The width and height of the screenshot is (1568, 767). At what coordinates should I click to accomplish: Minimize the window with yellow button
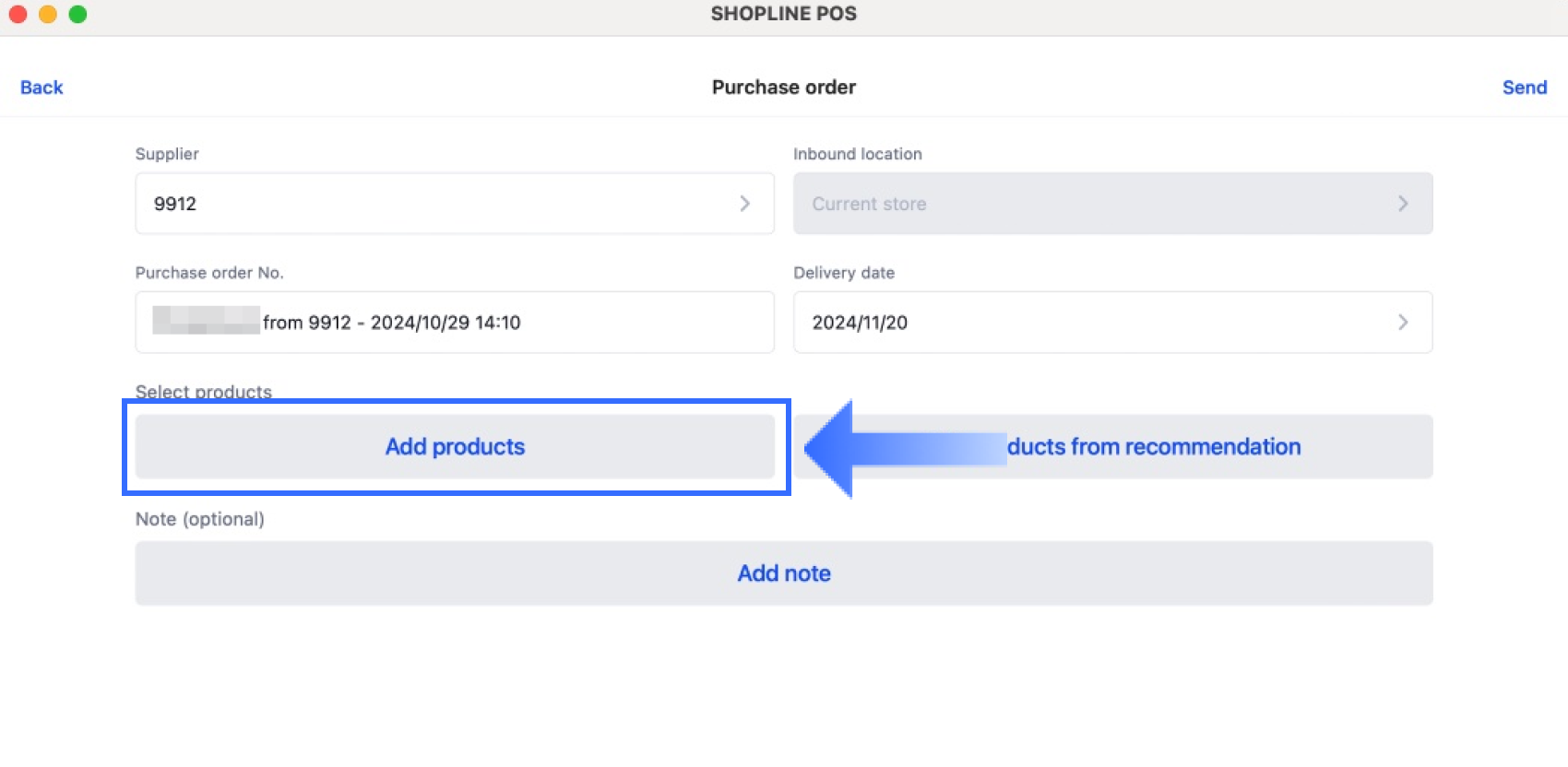(x=48, y=14)
